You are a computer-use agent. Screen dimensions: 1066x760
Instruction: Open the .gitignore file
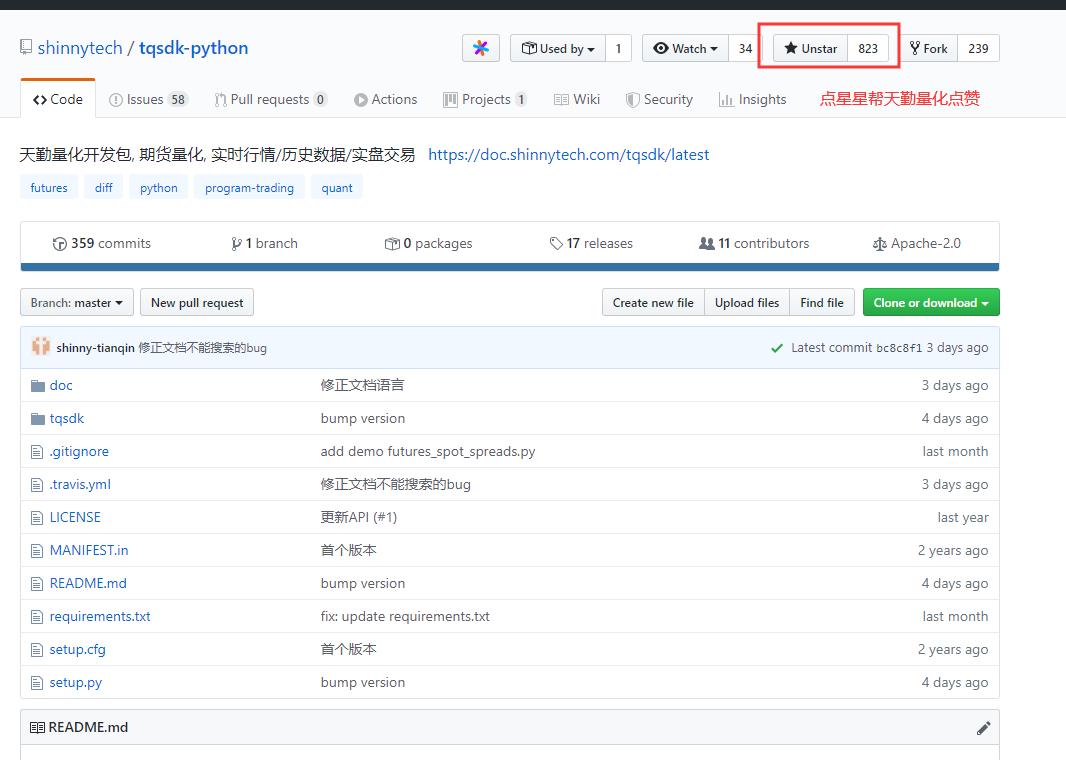click(79, 451)
